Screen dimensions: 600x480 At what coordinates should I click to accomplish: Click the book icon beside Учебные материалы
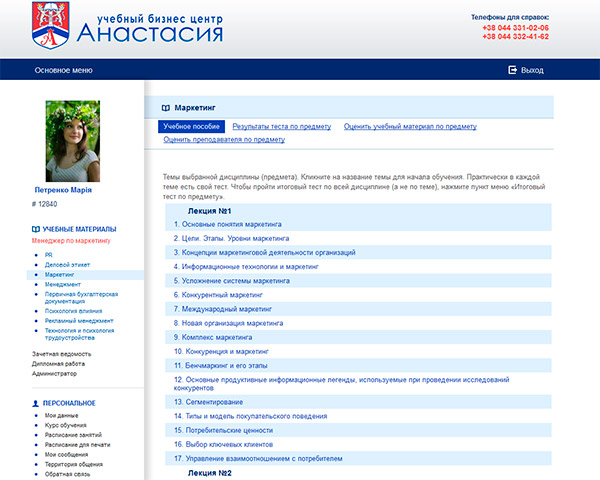click(37, 229)
